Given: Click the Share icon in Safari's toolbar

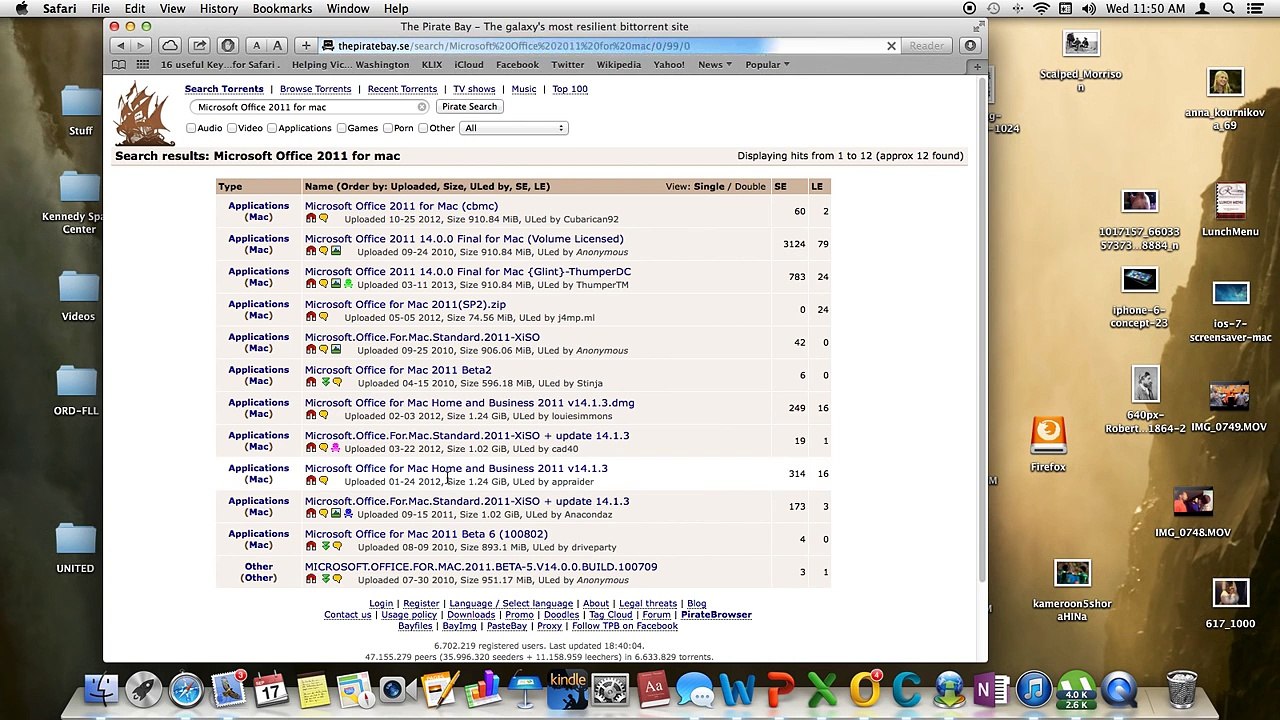Looking at the screenshot, I should (199, 46).
